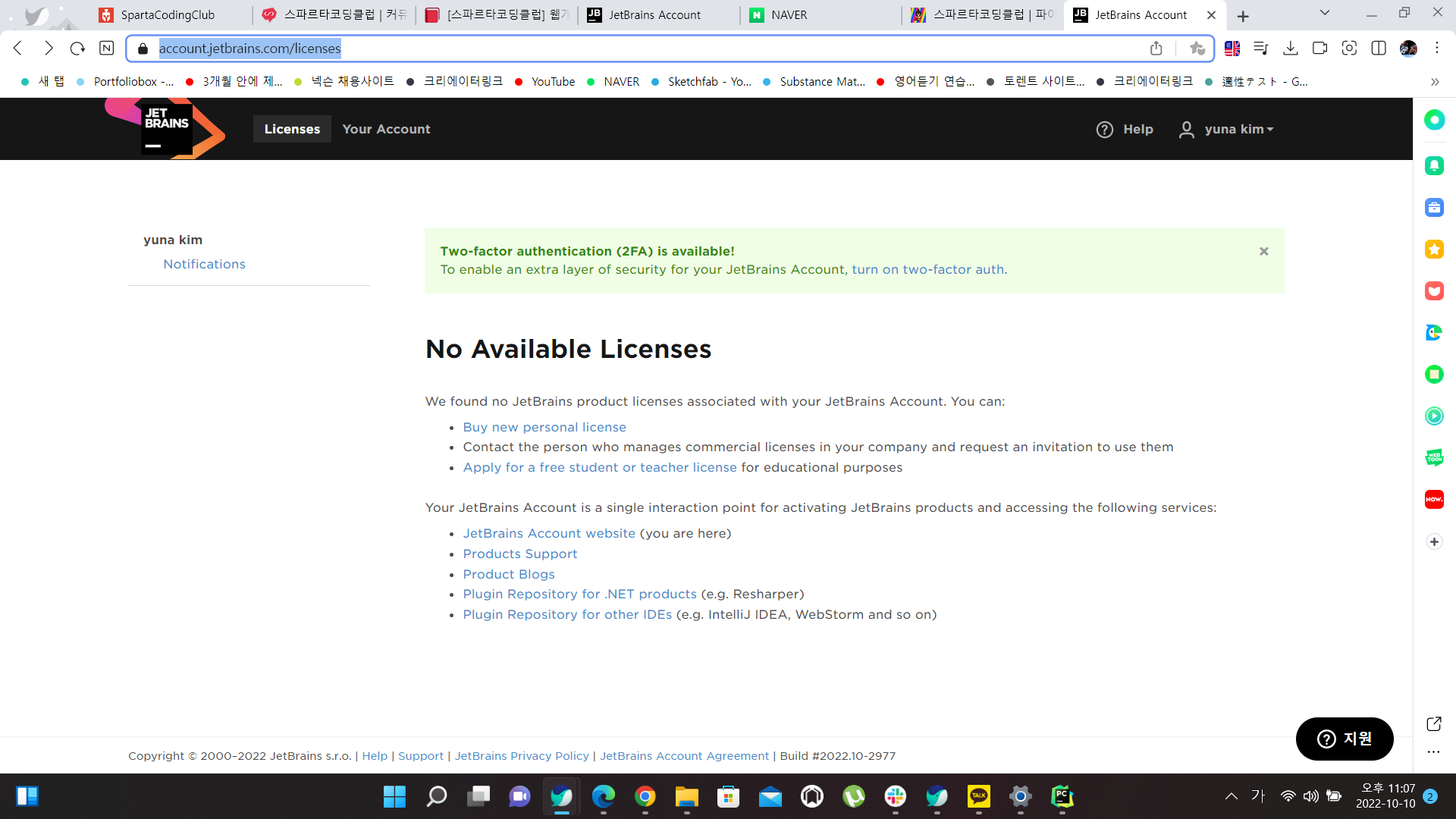Open the blue briefcase sidebar icon
The height and width of the screenshot is (819, 1456).
click(x=1434, y=207)
